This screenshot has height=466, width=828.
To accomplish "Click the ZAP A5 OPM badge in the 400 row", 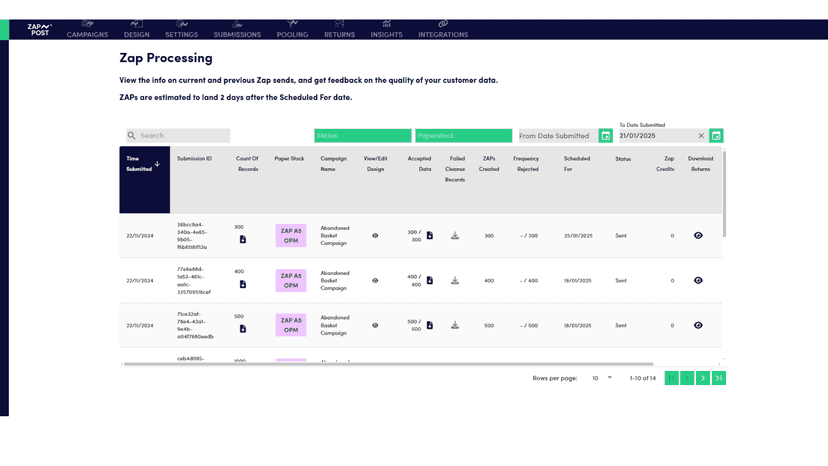I will click(290, 281).
